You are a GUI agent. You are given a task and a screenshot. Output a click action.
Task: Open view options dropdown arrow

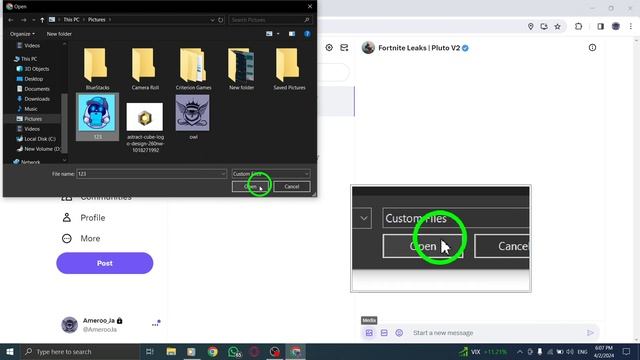click(278, 34)
